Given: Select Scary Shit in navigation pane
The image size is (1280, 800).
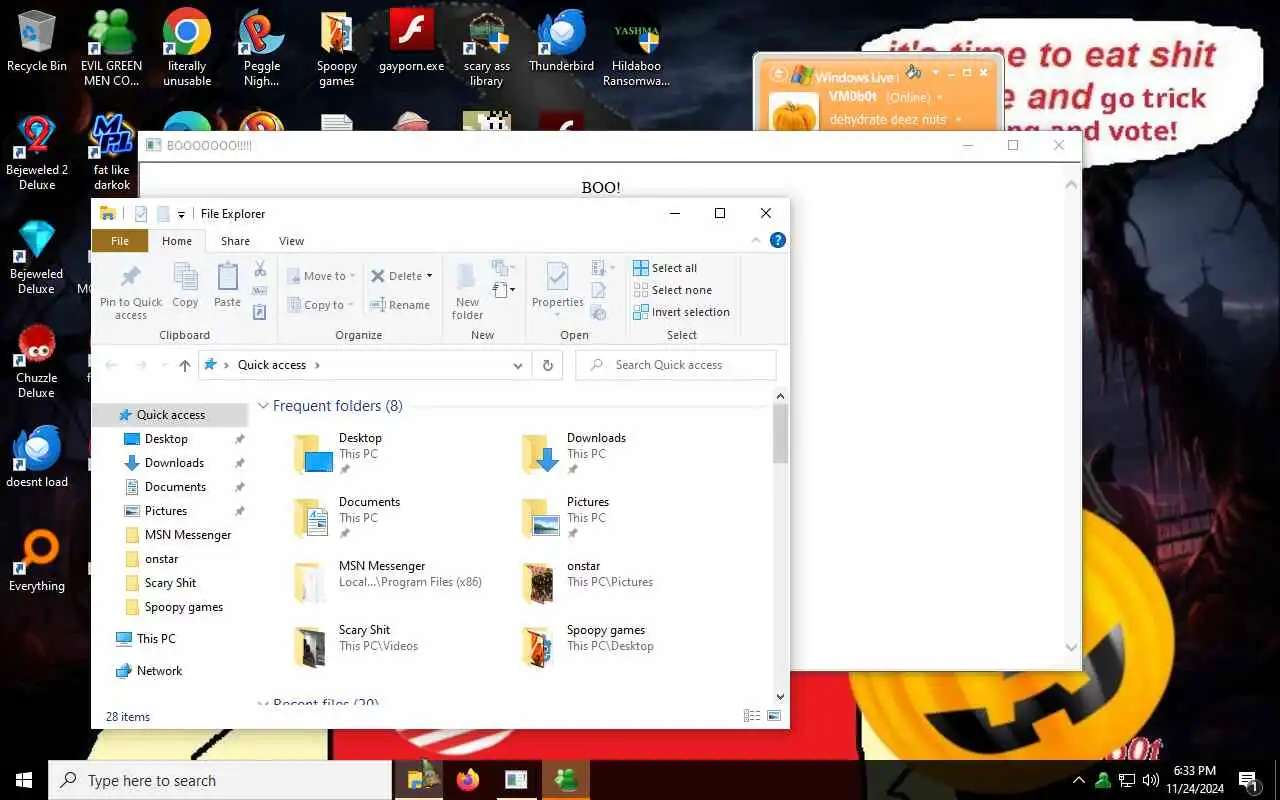Looking at the screenshot, I should coord(170,583).
